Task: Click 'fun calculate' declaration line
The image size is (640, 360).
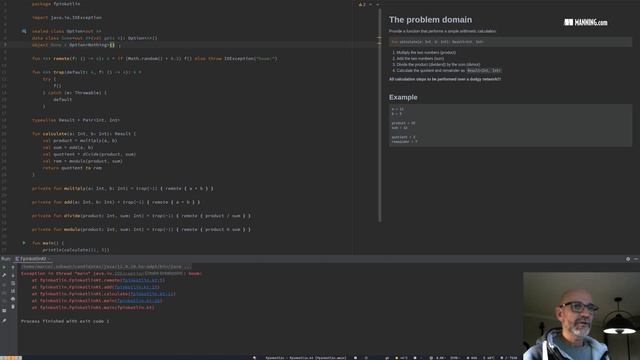Action: click(x=84, y=133)
